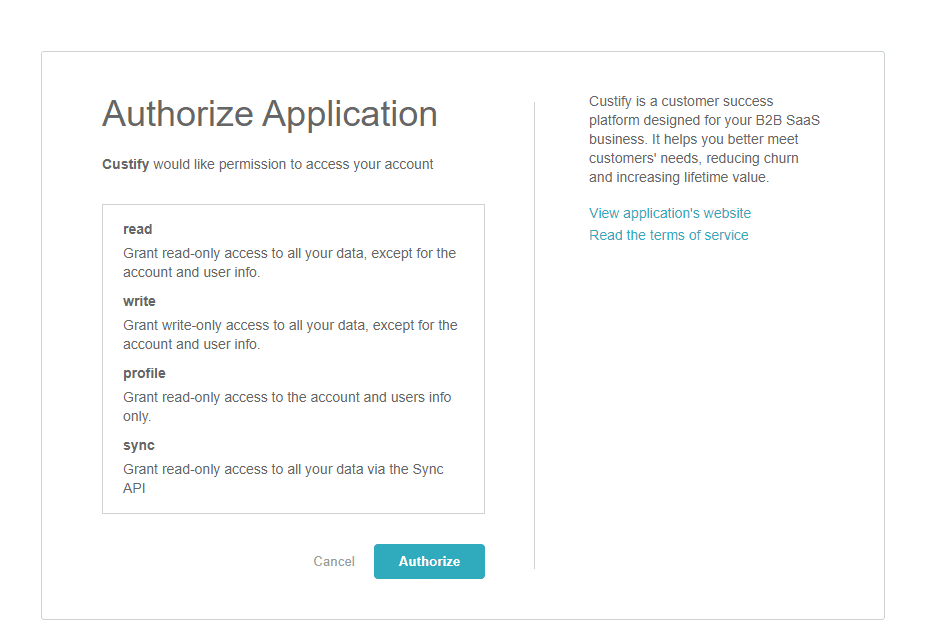Select the 'read' scope title
The height and width of the screenshot is (641, 929).
138,229
